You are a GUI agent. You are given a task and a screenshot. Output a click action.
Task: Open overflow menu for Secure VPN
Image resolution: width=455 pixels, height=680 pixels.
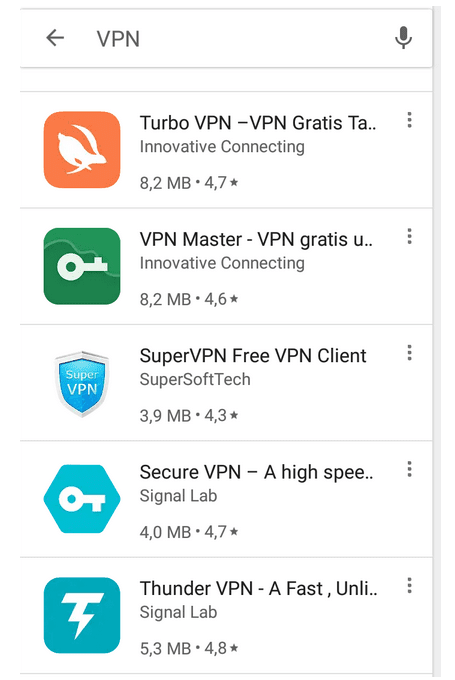click(409, 469)
